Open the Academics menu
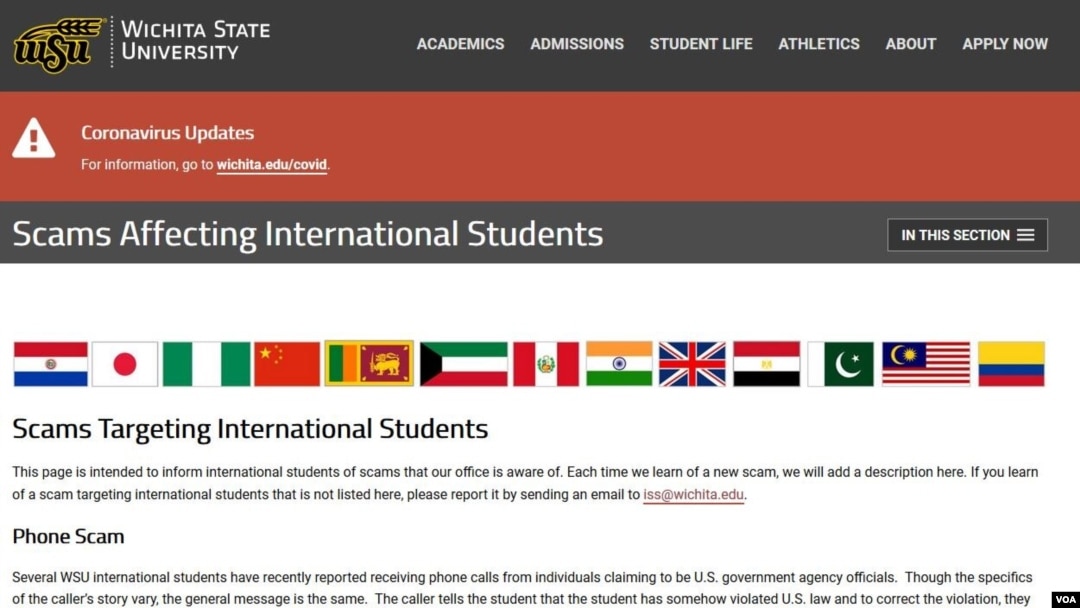 (460, 44)
